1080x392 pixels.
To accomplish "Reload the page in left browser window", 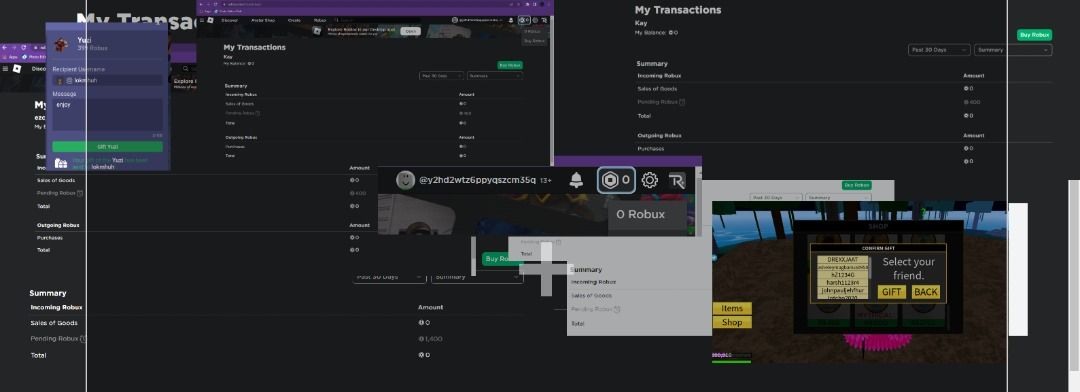I will pos(23,48).
